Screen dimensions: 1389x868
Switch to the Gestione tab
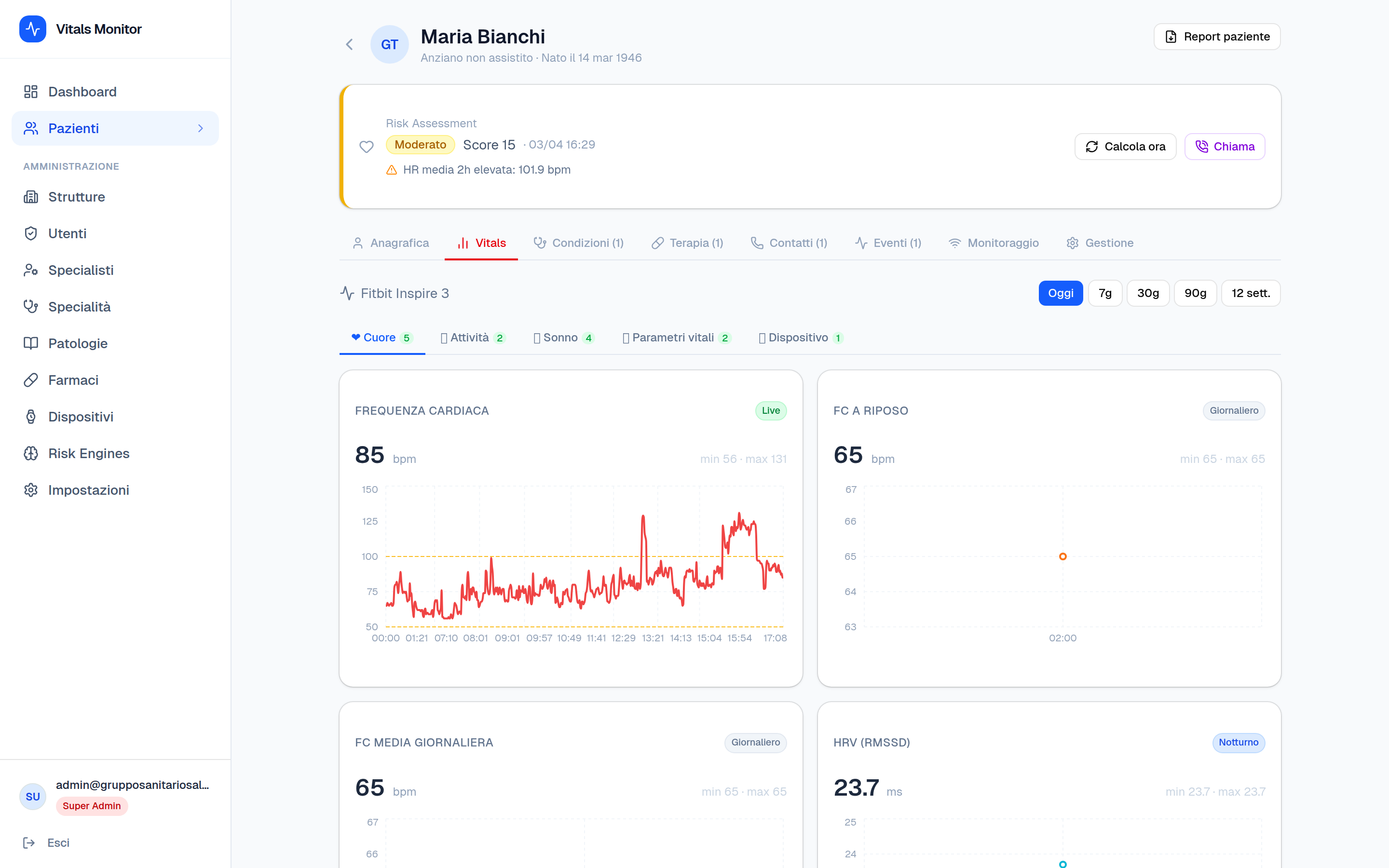tap(1100, 244)
